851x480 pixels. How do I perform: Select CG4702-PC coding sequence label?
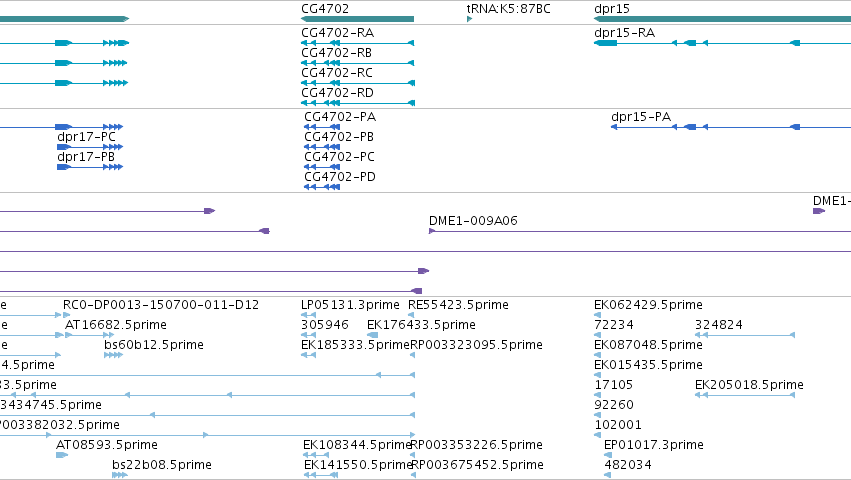coord(339,157)
